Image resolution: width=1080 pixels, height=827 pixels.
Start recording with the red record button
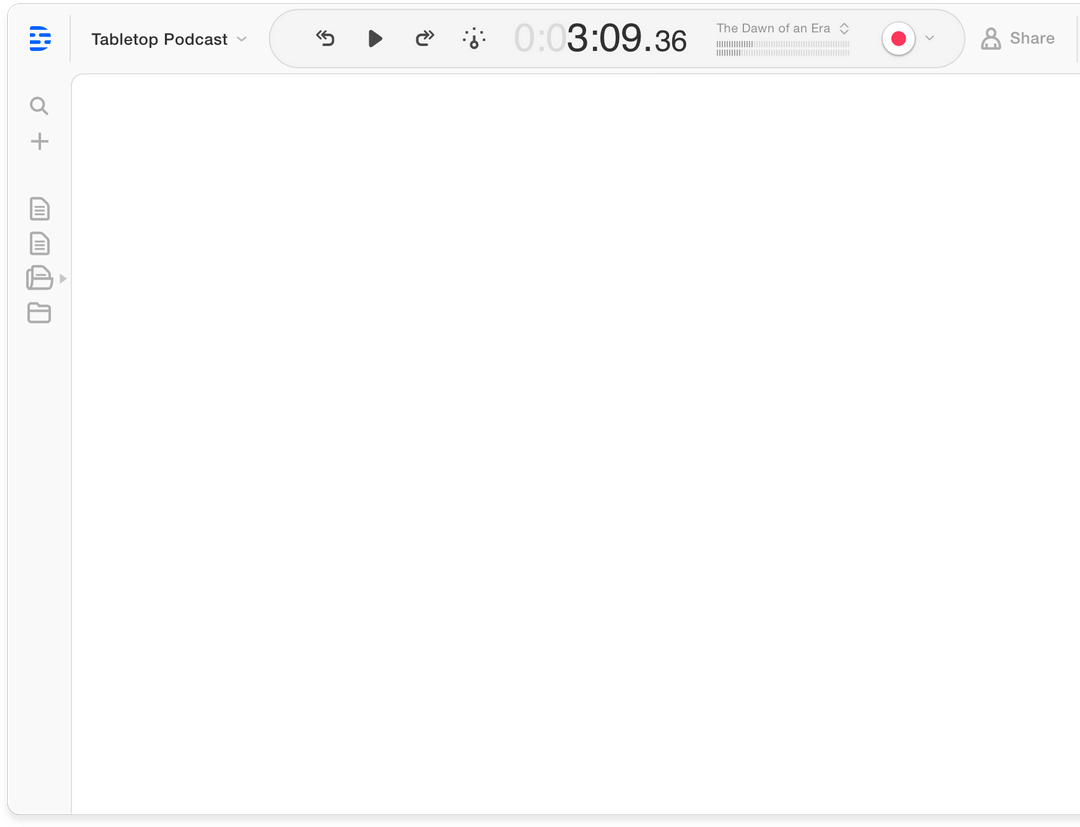[x=898, y=38]
